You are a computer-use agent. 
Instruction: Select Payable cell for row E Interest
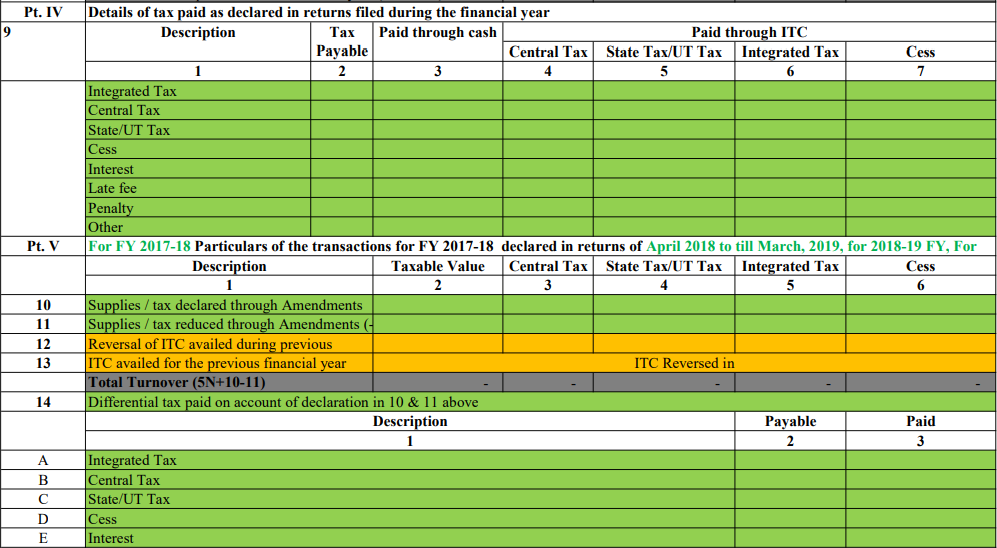pyautogui.click(x=790, y=538)
